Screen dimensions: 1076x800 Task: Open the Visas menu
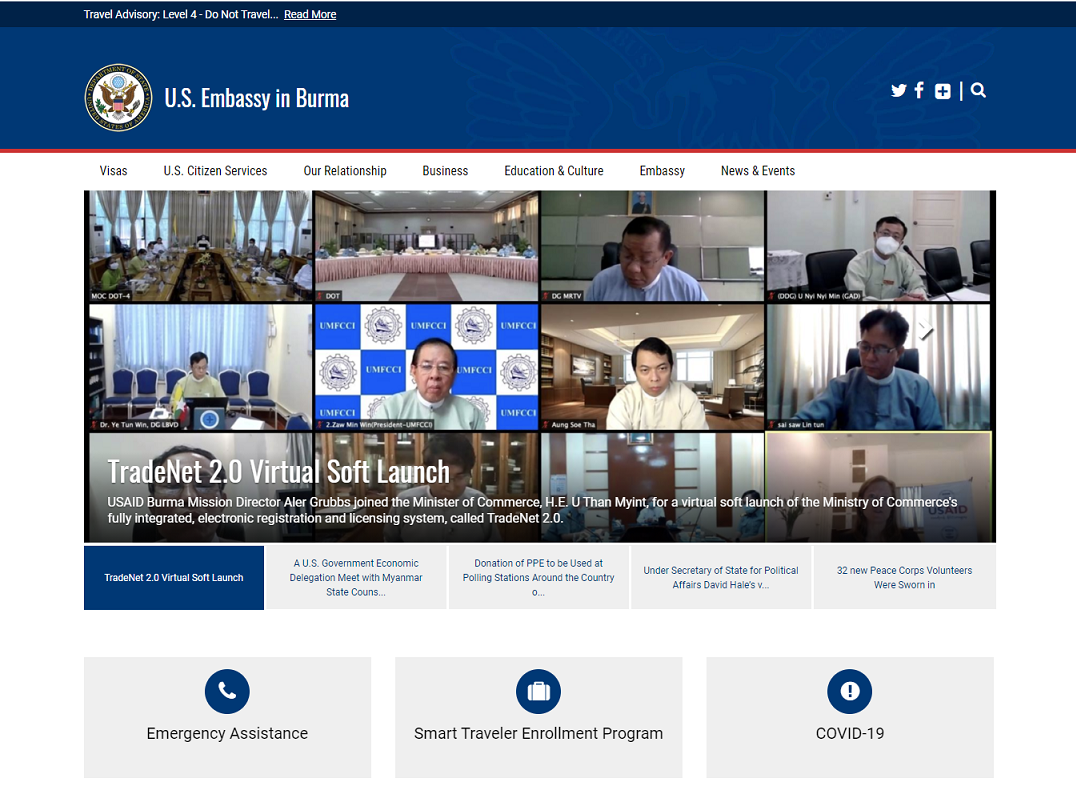(113, 171)
